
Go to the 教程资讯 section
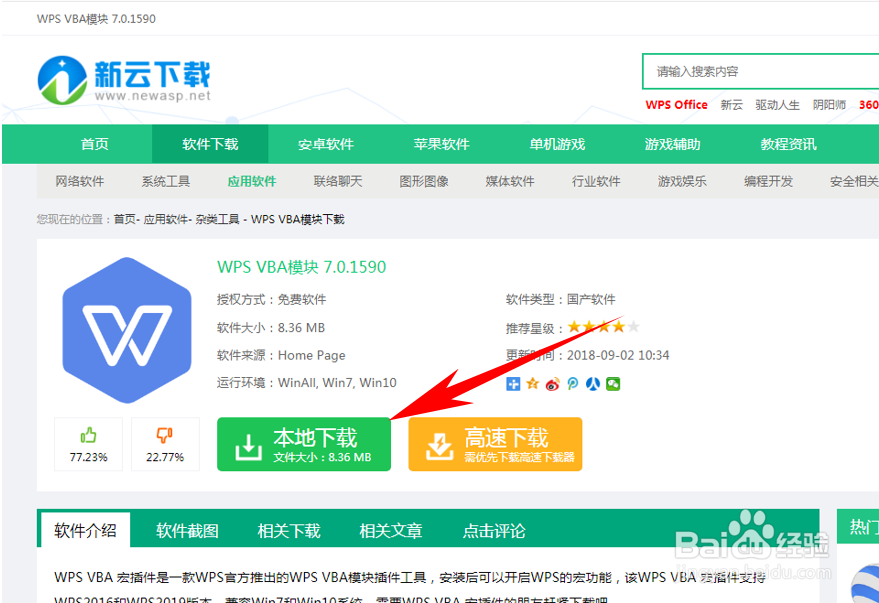[x=790, y=144]
